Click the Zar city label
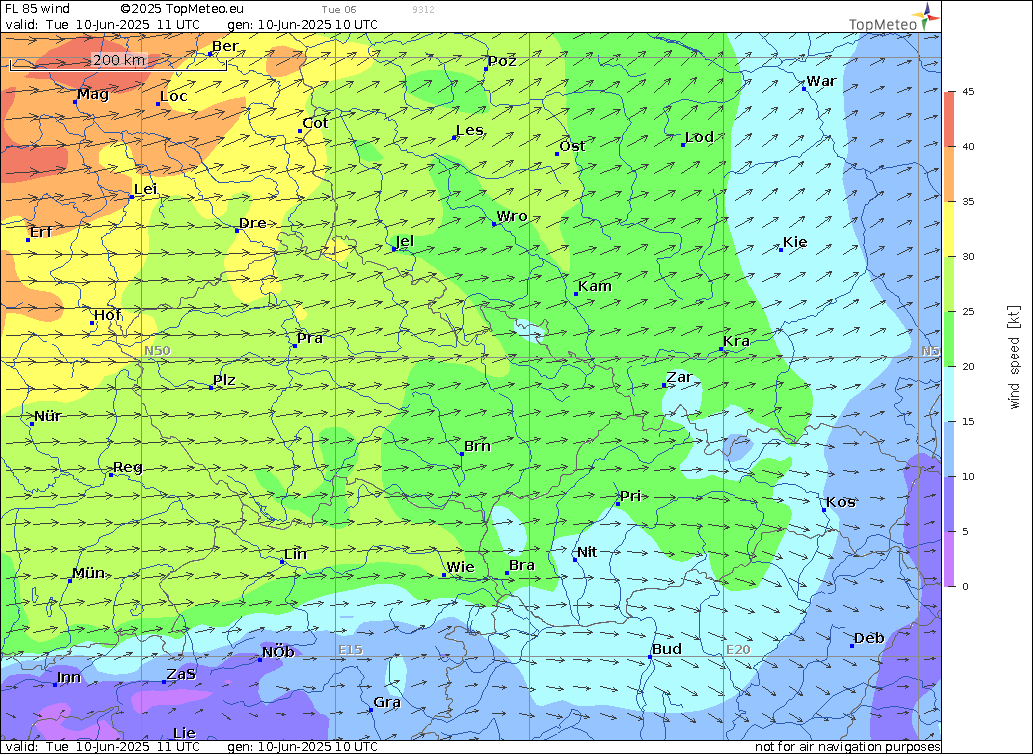1033x754 pixels. (x=679, y=377)
